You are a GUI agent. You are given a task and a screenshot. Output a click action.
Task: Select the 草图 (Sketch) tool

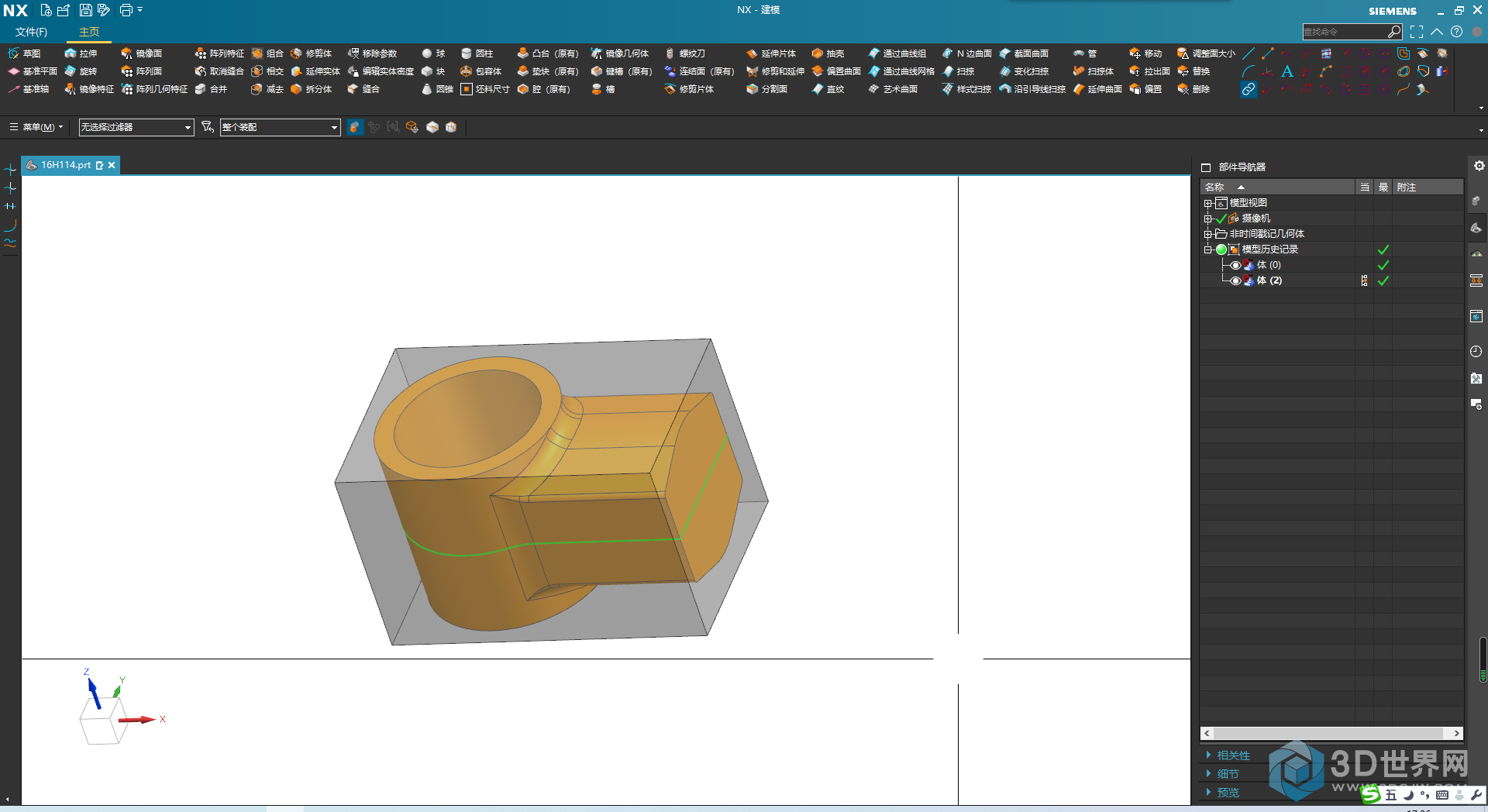tap(24, 53)
